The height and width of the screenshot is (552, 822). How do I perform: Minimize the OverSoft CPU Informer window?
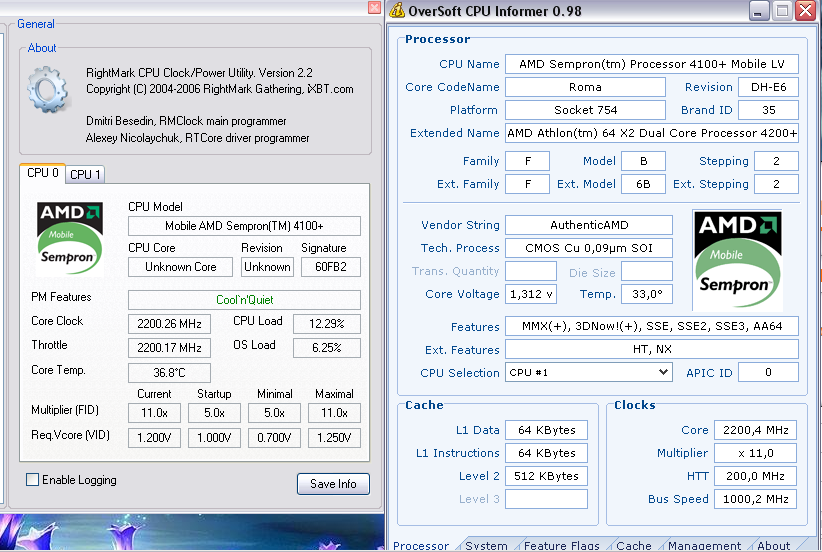pyautogui.click(x=759, y=10)
